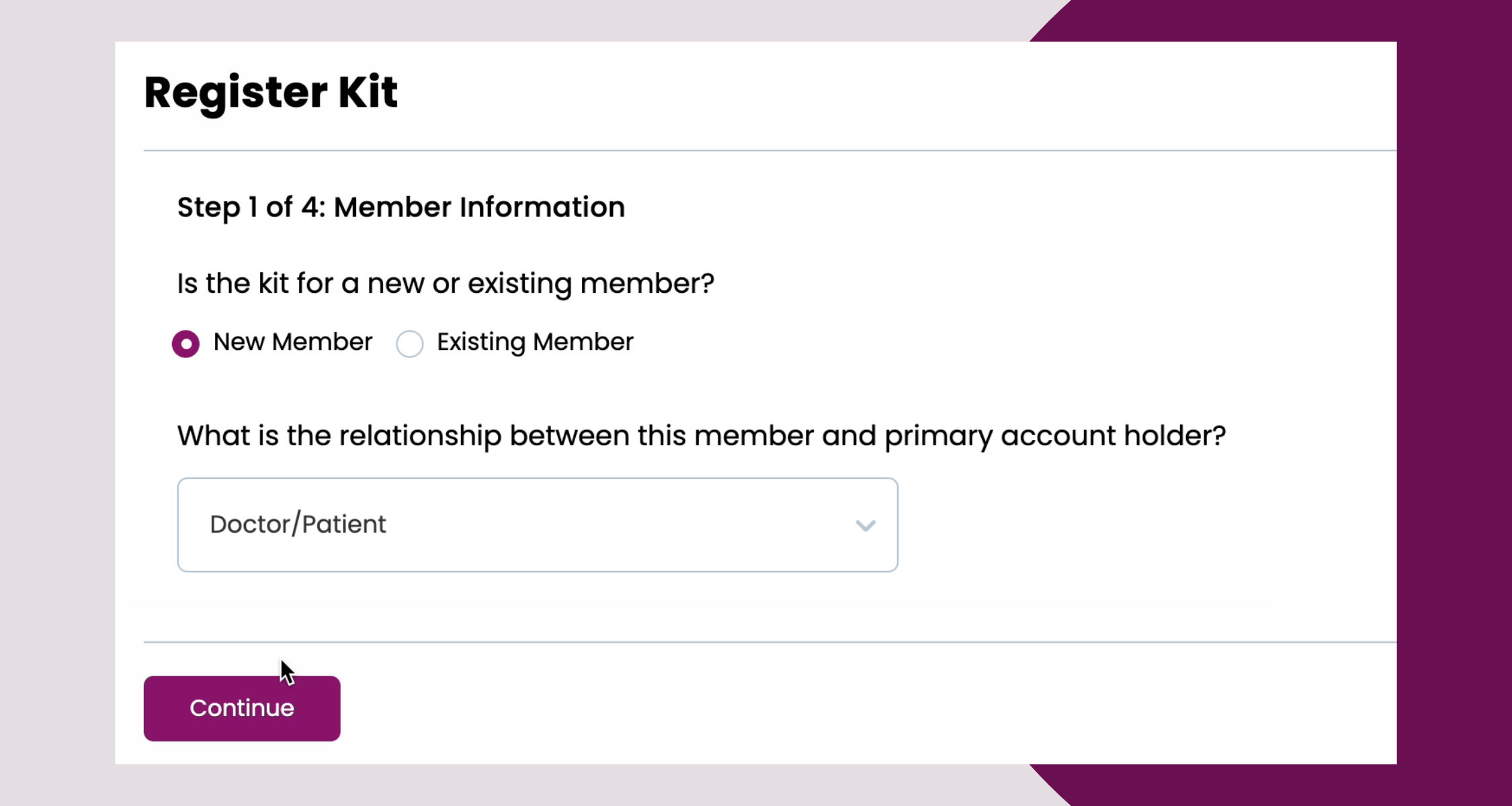Viewport: 1512px width, 806px height.
Task: Click the "Step 1 of 4: Member Information" heading
Action: (401, 207)
